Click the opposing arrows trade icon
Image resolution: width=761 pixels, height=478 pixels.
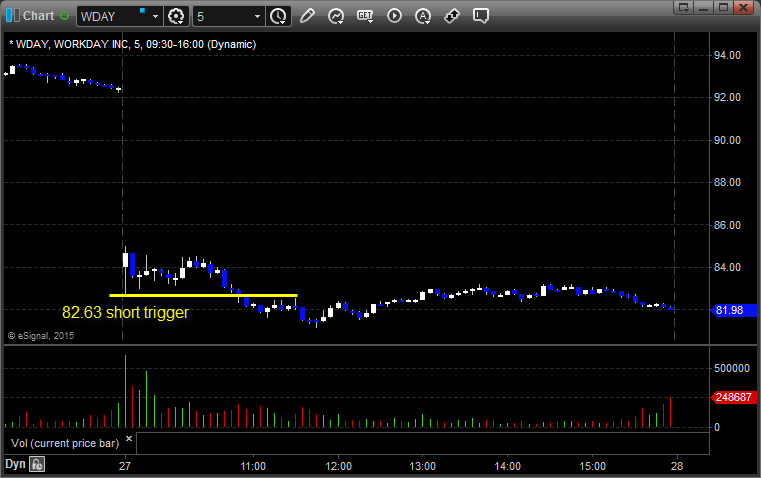point(452,16)
